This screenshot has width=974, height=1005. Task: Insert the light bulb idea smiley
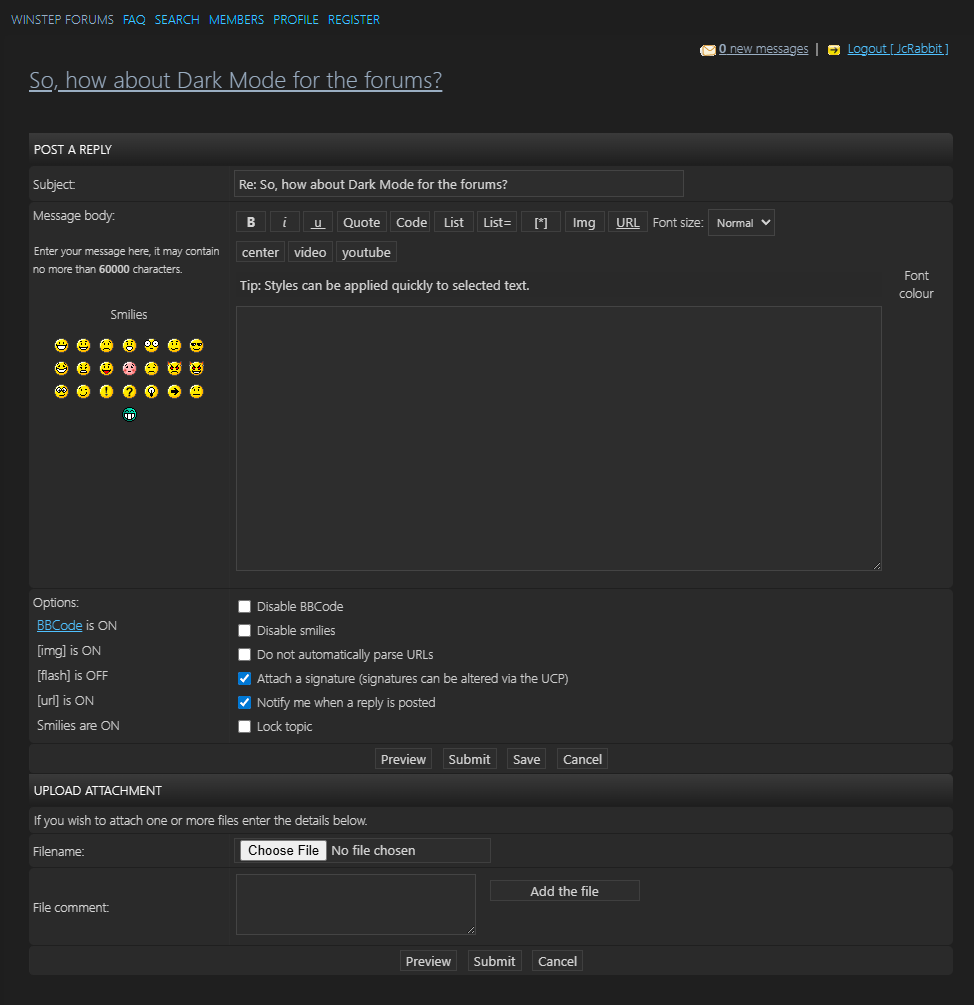click(152, 391)
